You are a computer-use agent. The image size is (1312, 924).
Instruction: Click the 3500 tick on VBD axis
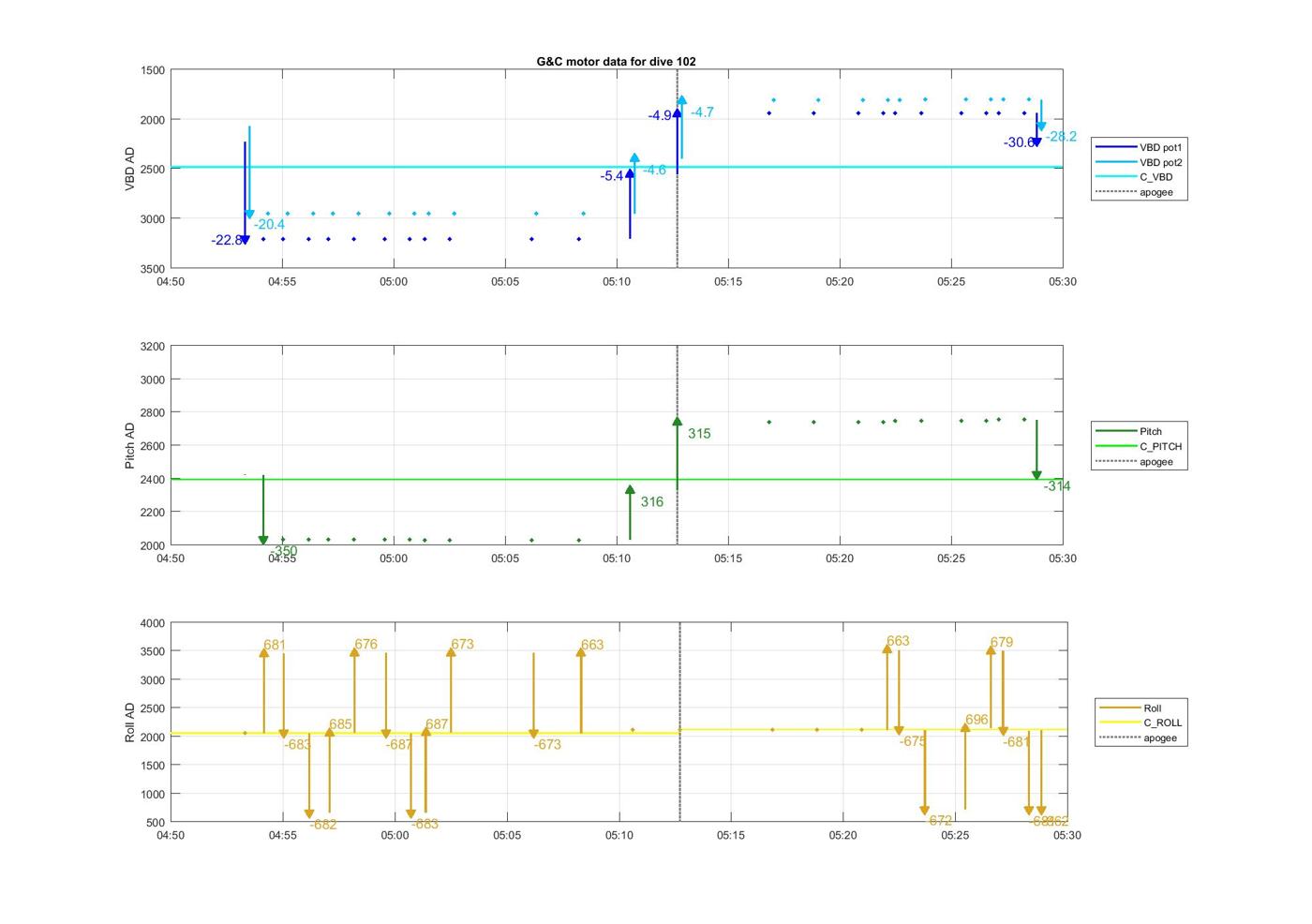click(153, 269)
